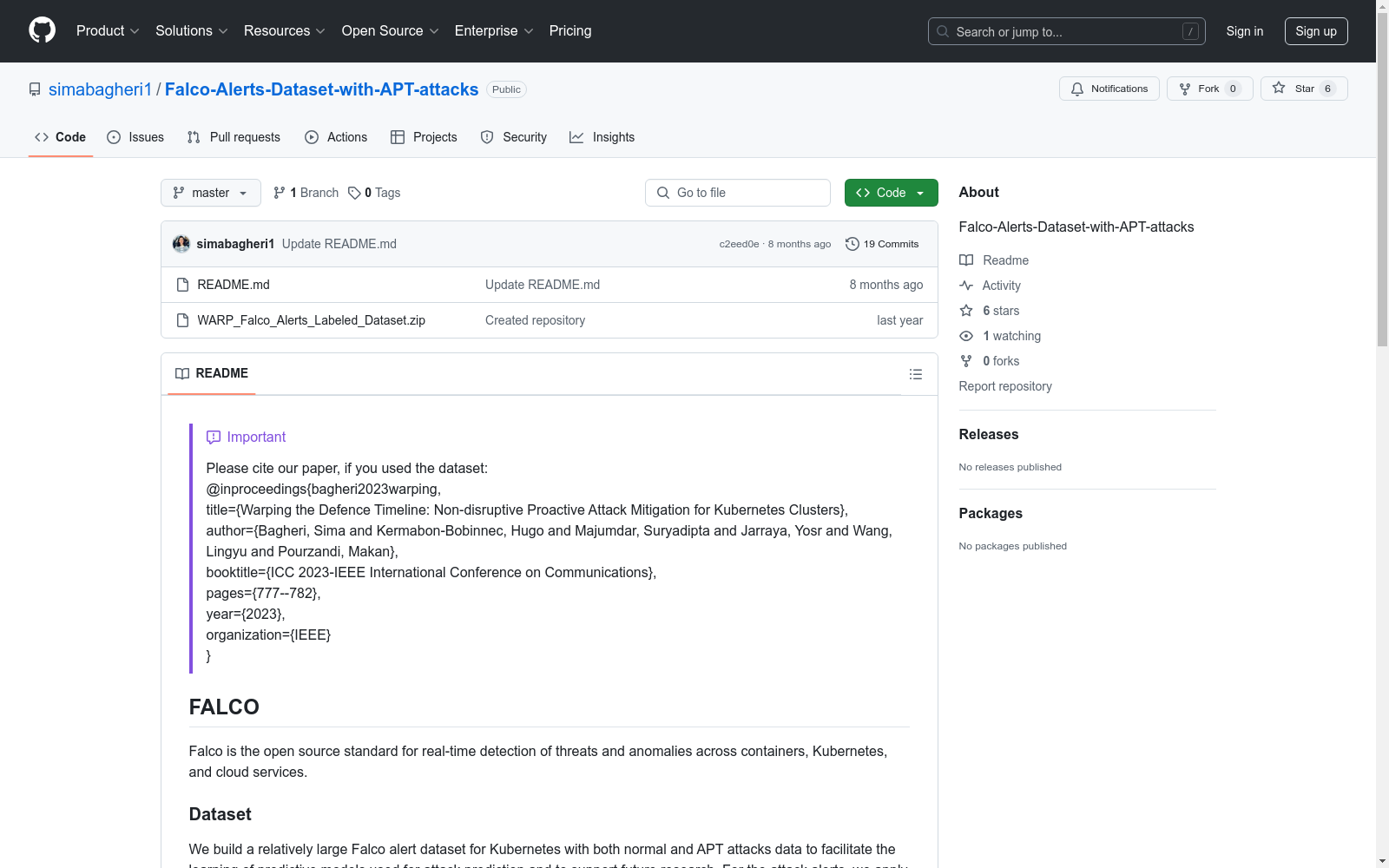The image size is (1389, 868).
Task: Click the book icon next to Readme
Action: pos(966,260)
